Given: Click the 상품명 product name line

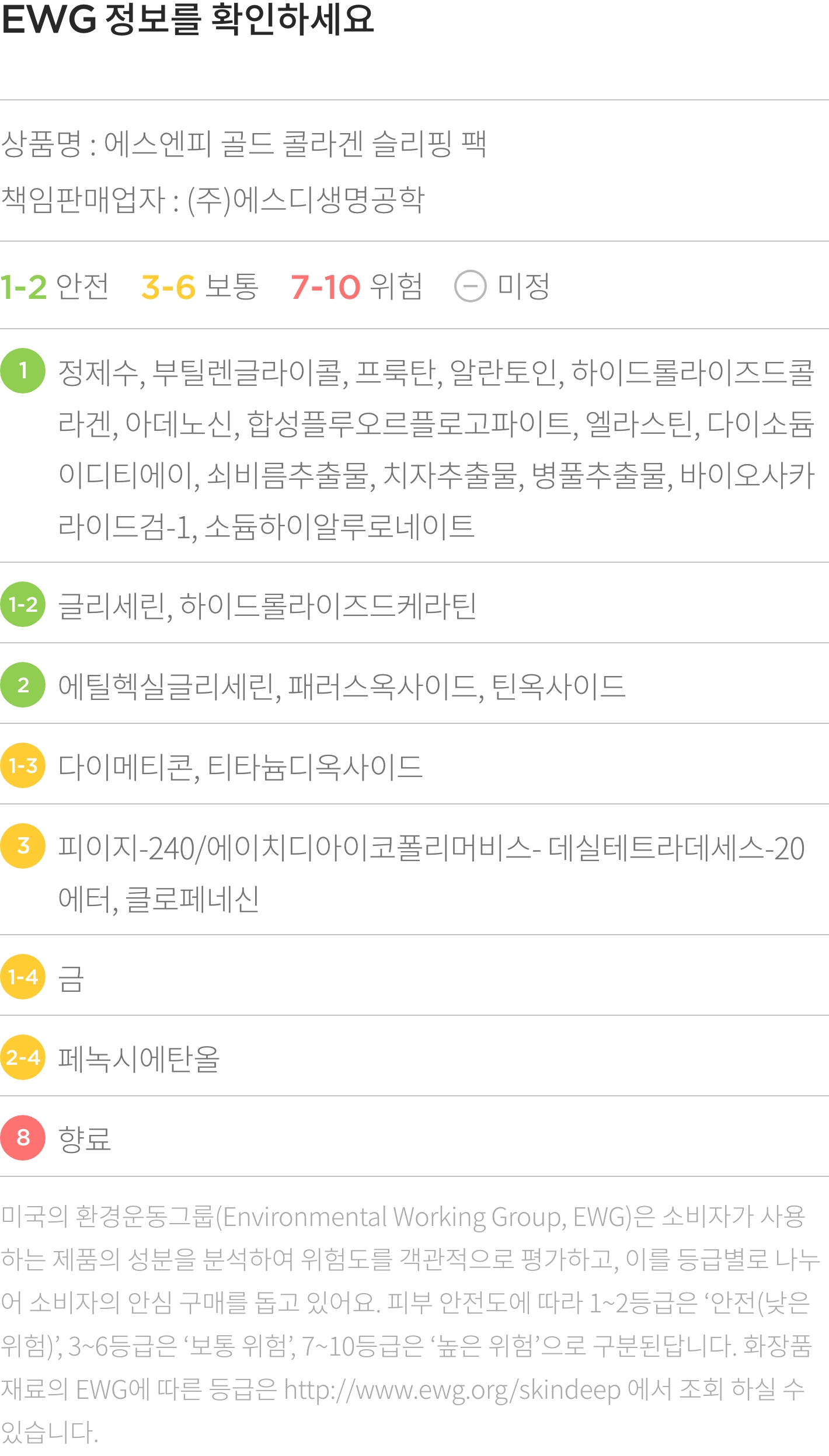Looking at the screenshot, I should (x=243, y=144).
